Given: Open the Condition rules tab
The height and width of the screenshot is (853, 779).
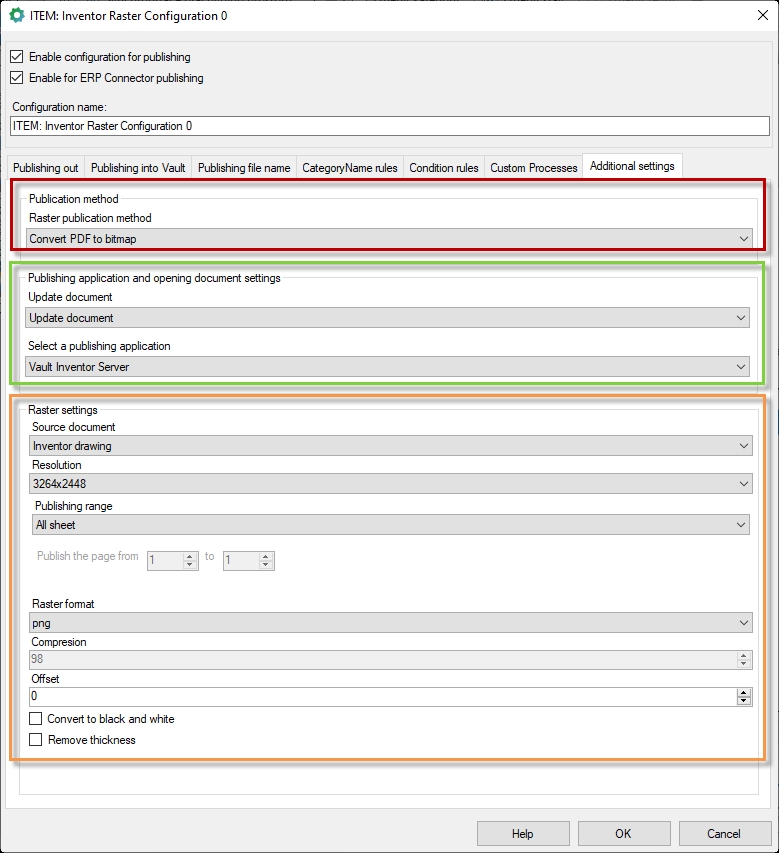Looking at the screenshot, I should 443,168.
